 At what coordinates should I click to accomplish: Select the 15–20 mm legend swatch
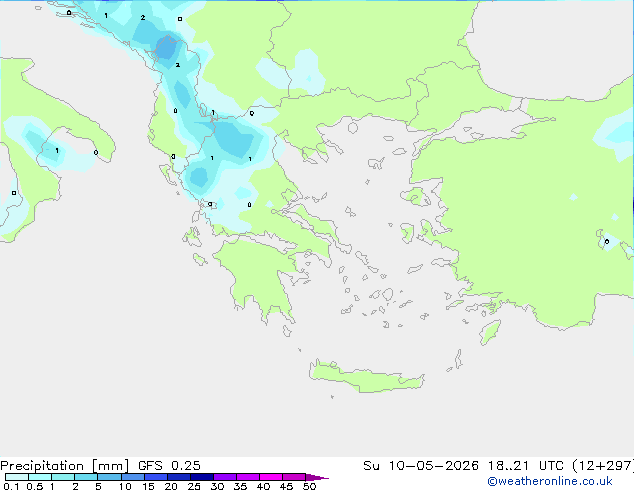click(x=156, y=477)
